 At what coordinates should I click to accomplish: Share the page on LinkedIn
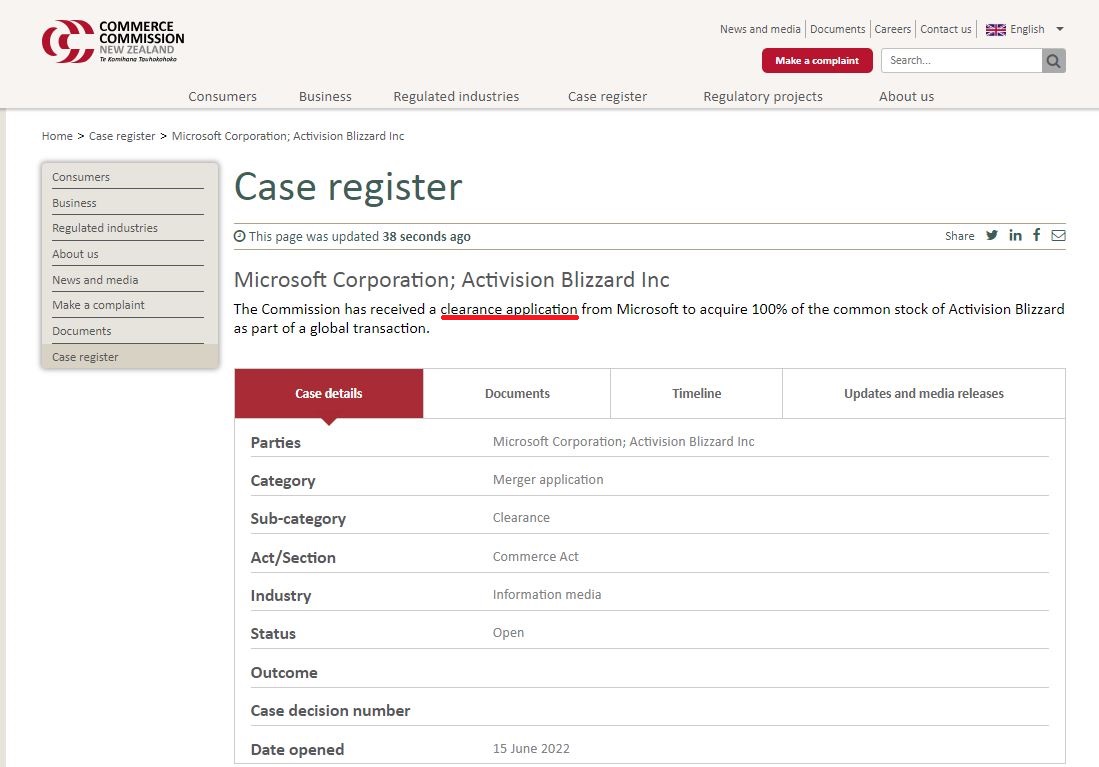(1015, 236)
